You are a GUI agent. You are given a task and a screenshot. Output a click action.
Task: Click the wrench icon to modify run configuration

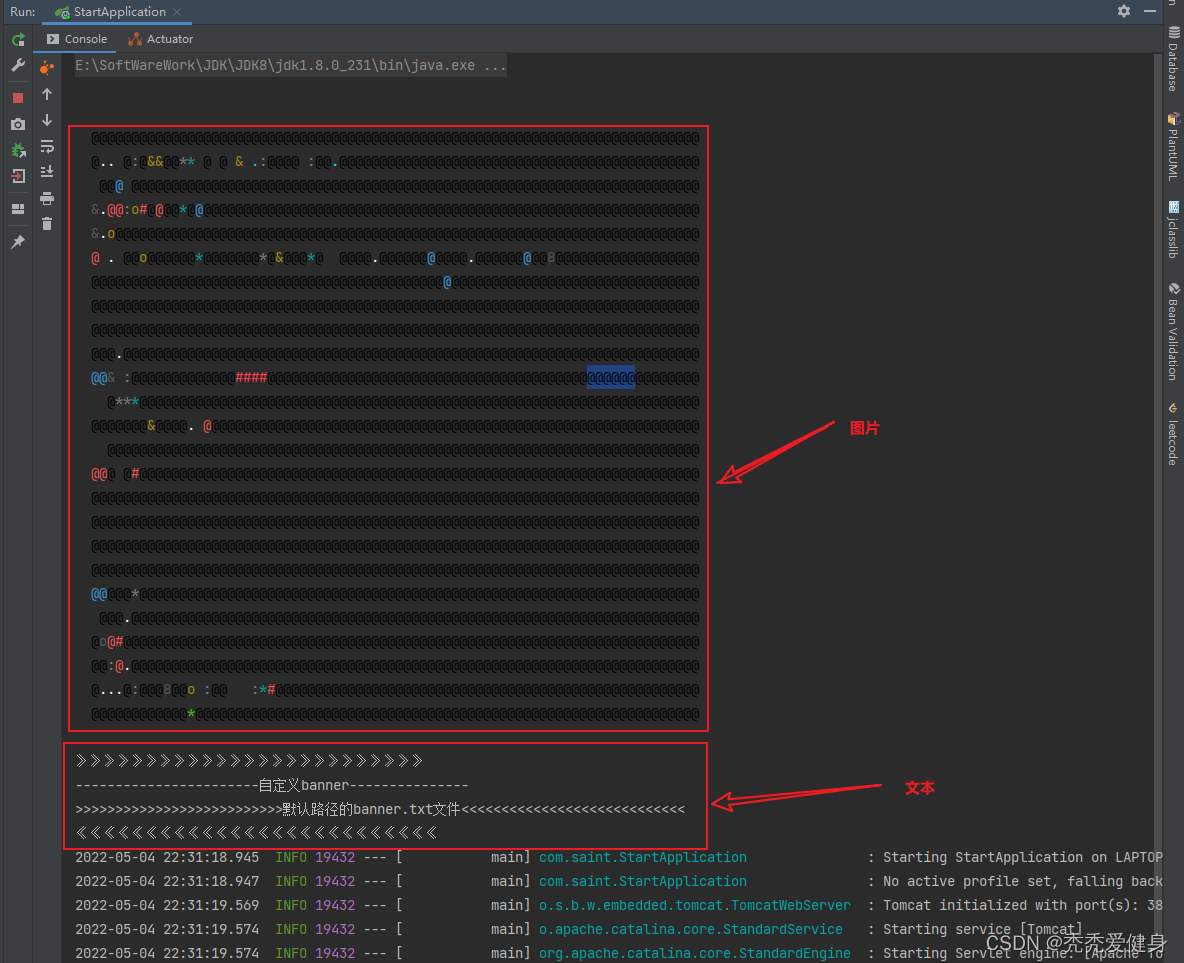coord(18,65)
